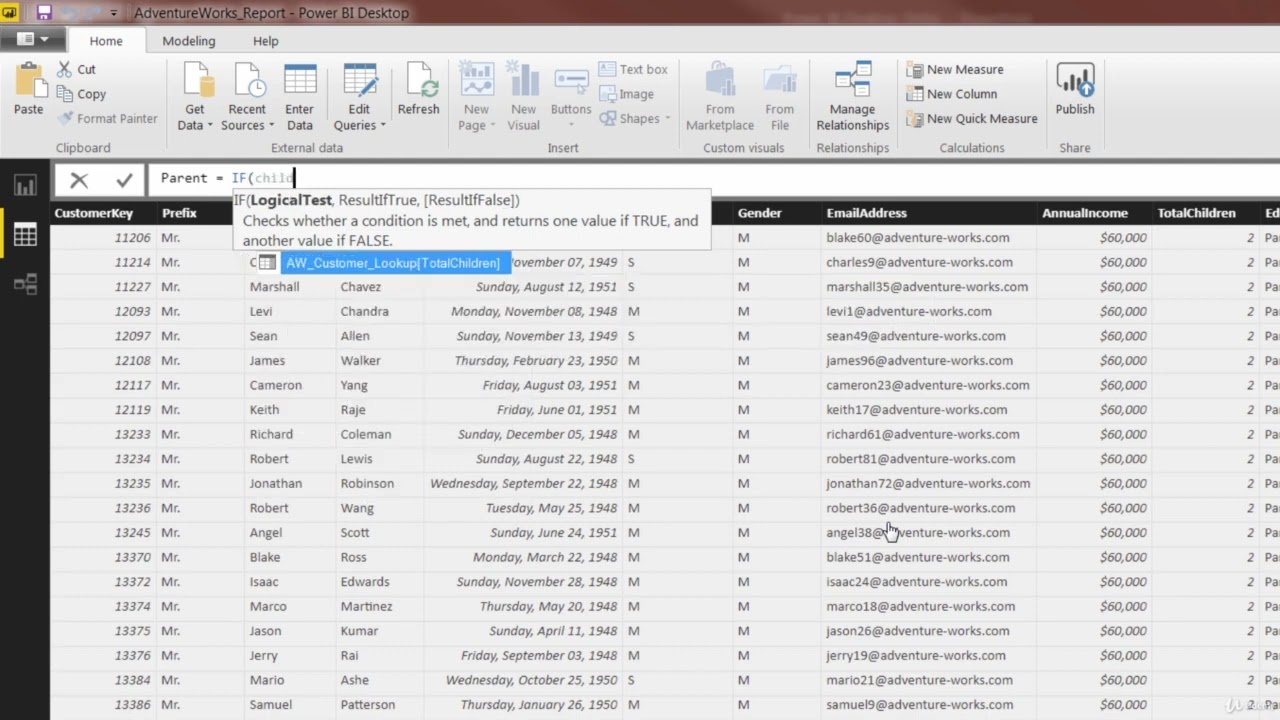Switch to Relationships view in sidebar
Viewport: 1280px width, 720px height.
coord(25,285)
